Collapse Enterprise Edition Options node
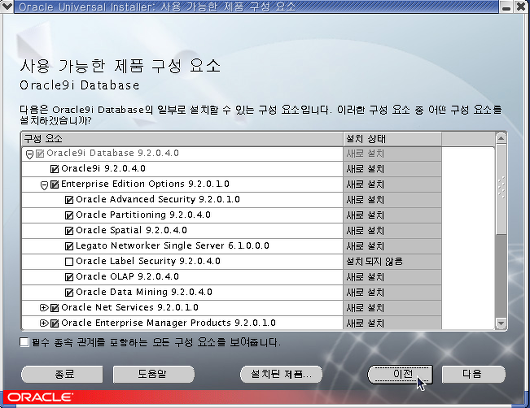The width and height of the screenshot is (530, 408). click(x=44, y=185)
